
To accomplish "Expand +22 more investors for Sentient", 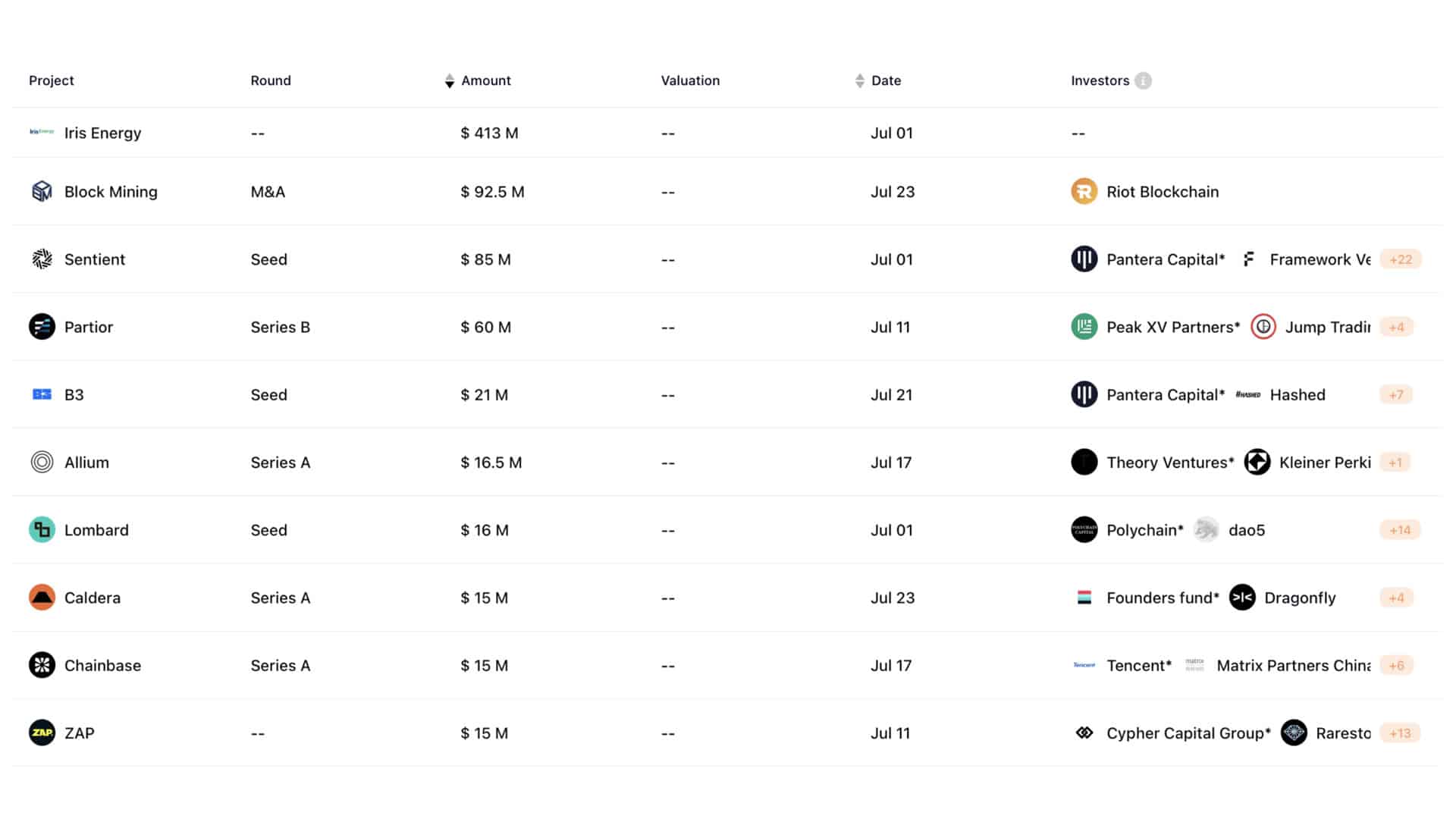I will 1400,259.
